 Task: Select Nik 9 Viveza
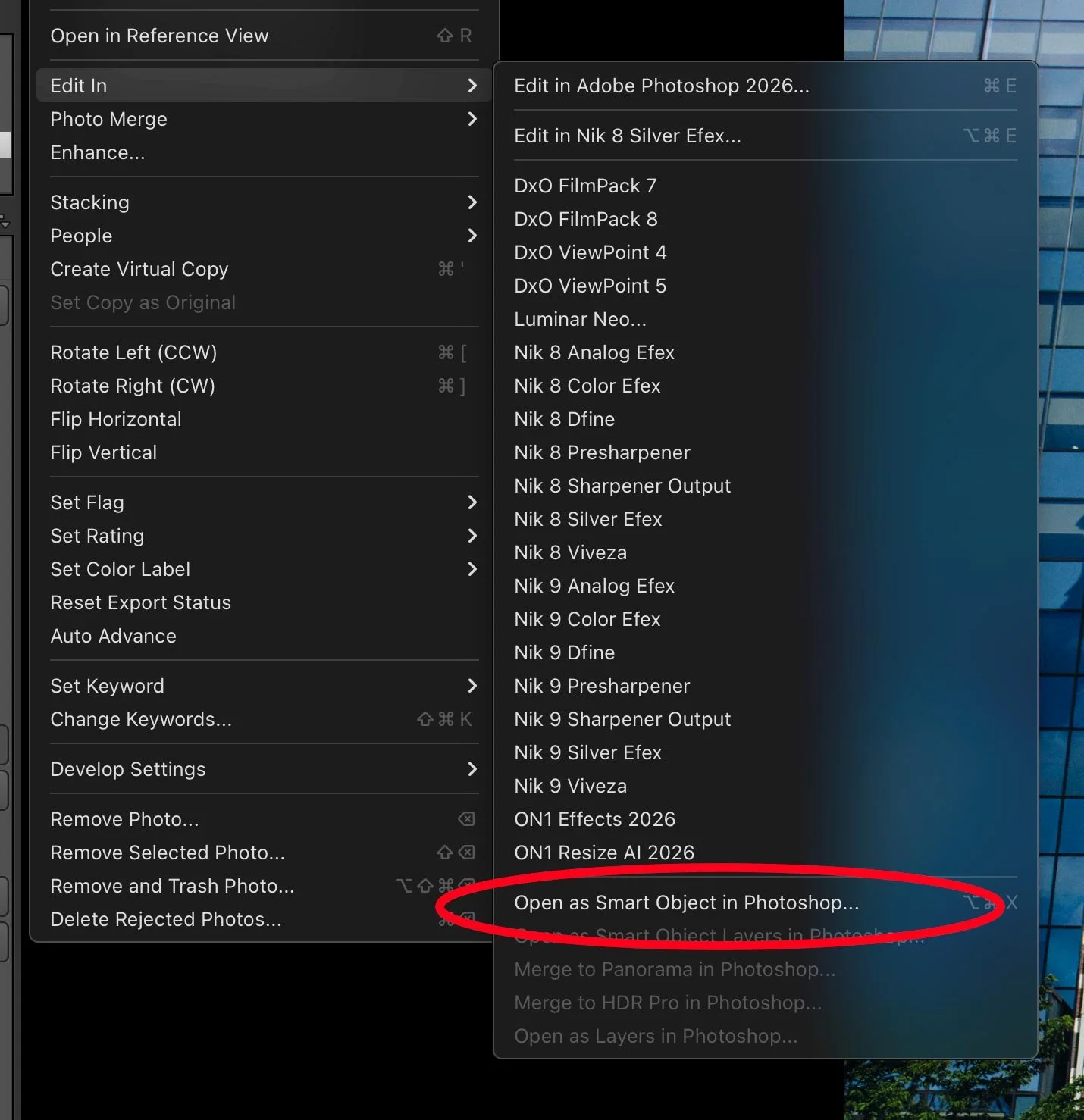click(x=766, y=786)
